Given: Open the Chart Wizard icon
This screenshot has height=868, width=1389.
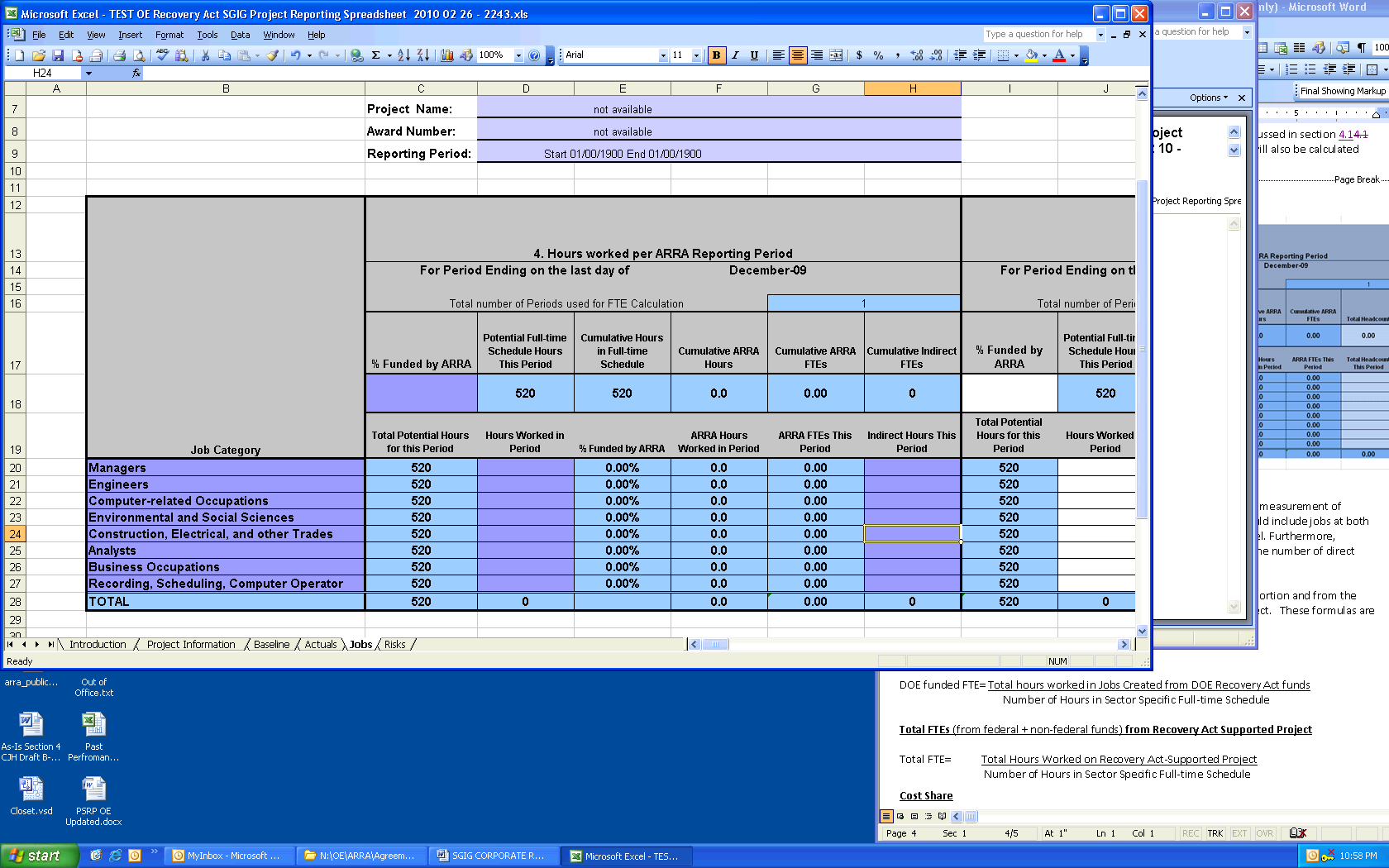Looking at the screenshot, I should 447,55.
